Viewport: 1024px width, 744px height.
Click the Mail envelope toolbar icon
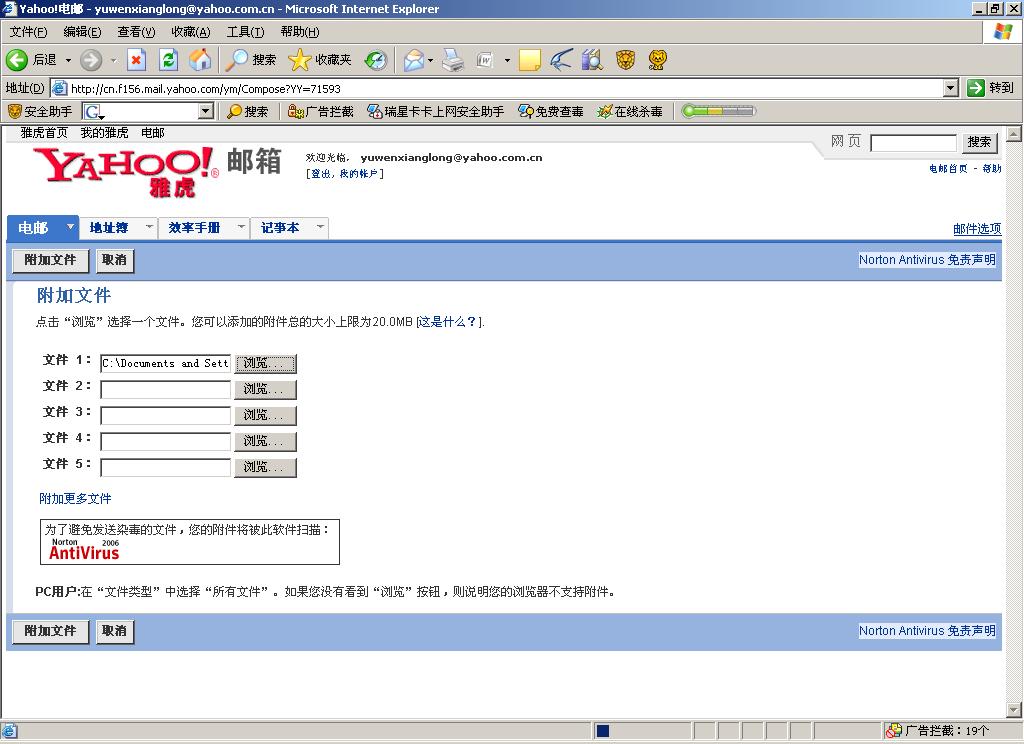[413, 60]
